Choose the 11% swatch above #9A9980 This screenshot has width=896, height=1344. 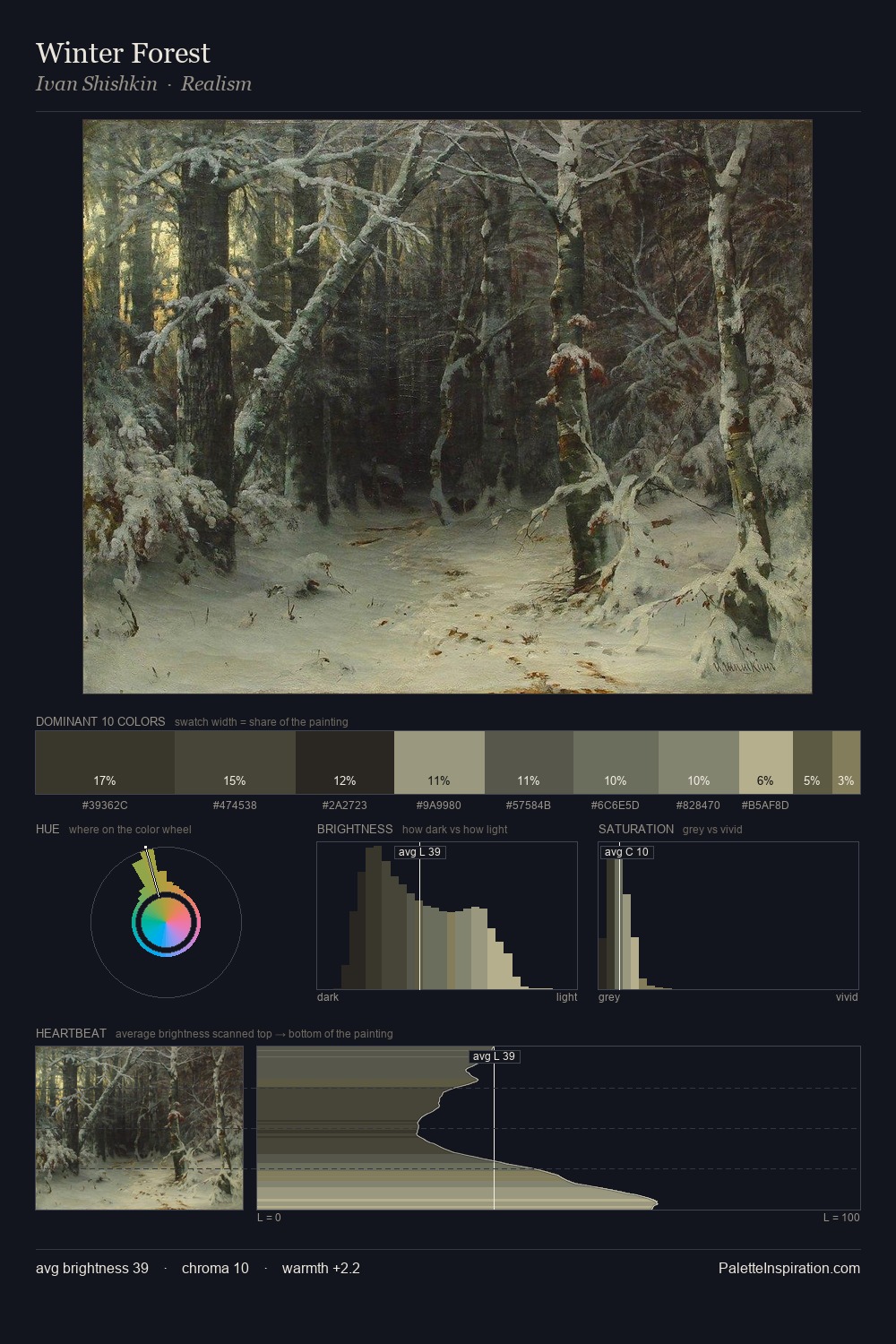coord(439,762)
